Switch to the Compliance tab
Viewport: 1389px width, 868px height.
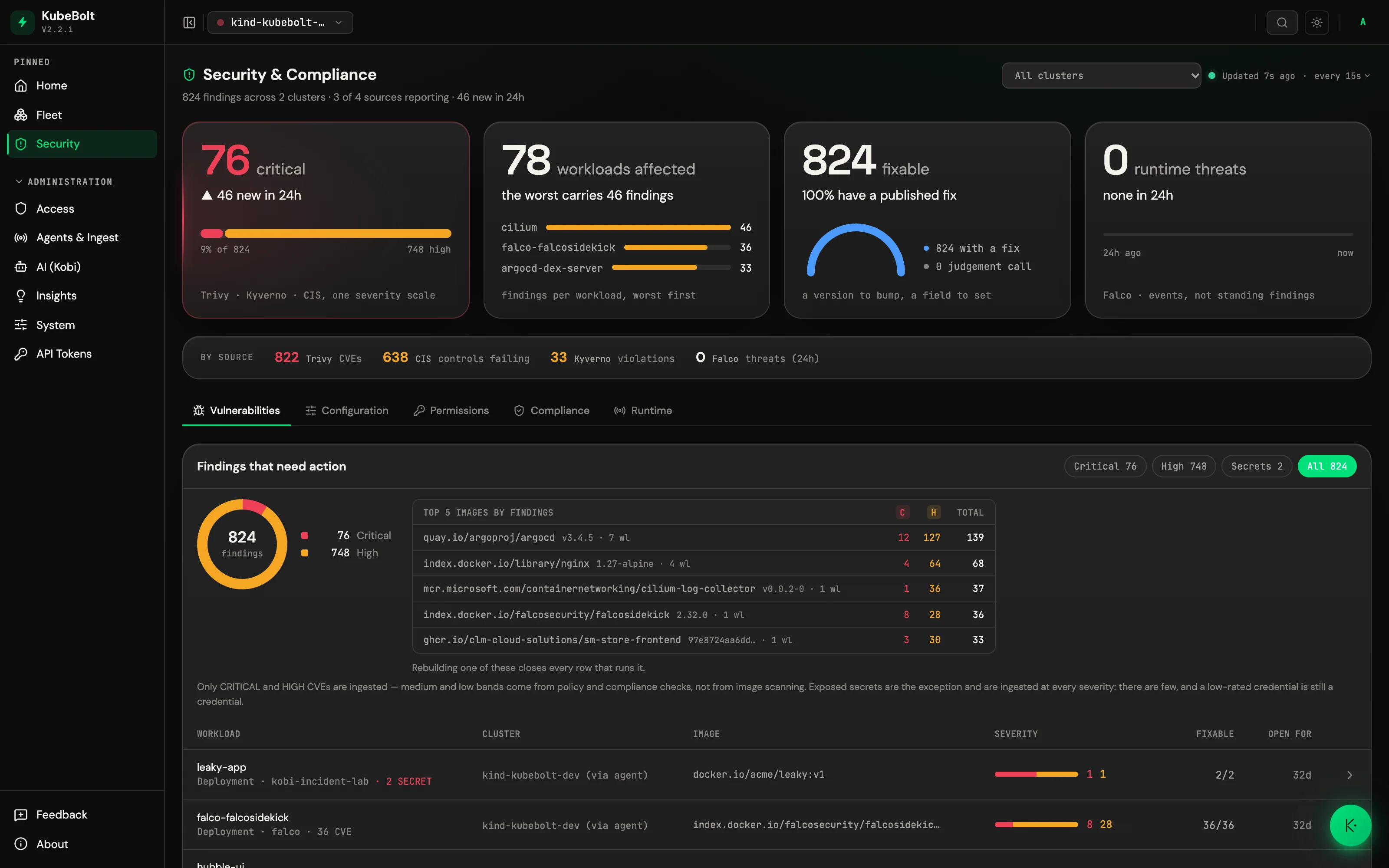coord(552,411)
